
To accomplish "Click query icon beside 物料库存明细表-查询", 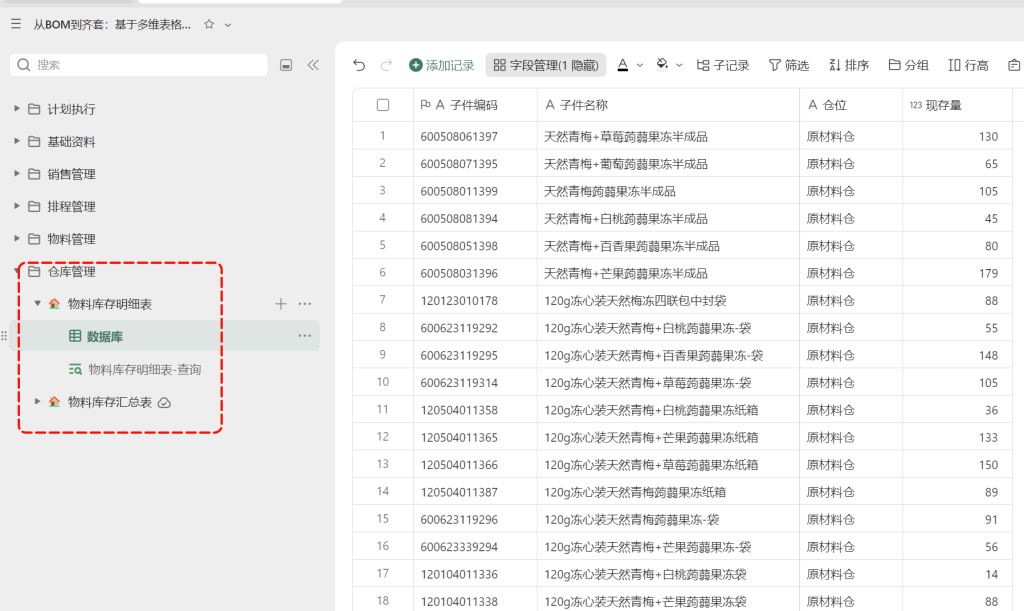I will coord(75,369).
